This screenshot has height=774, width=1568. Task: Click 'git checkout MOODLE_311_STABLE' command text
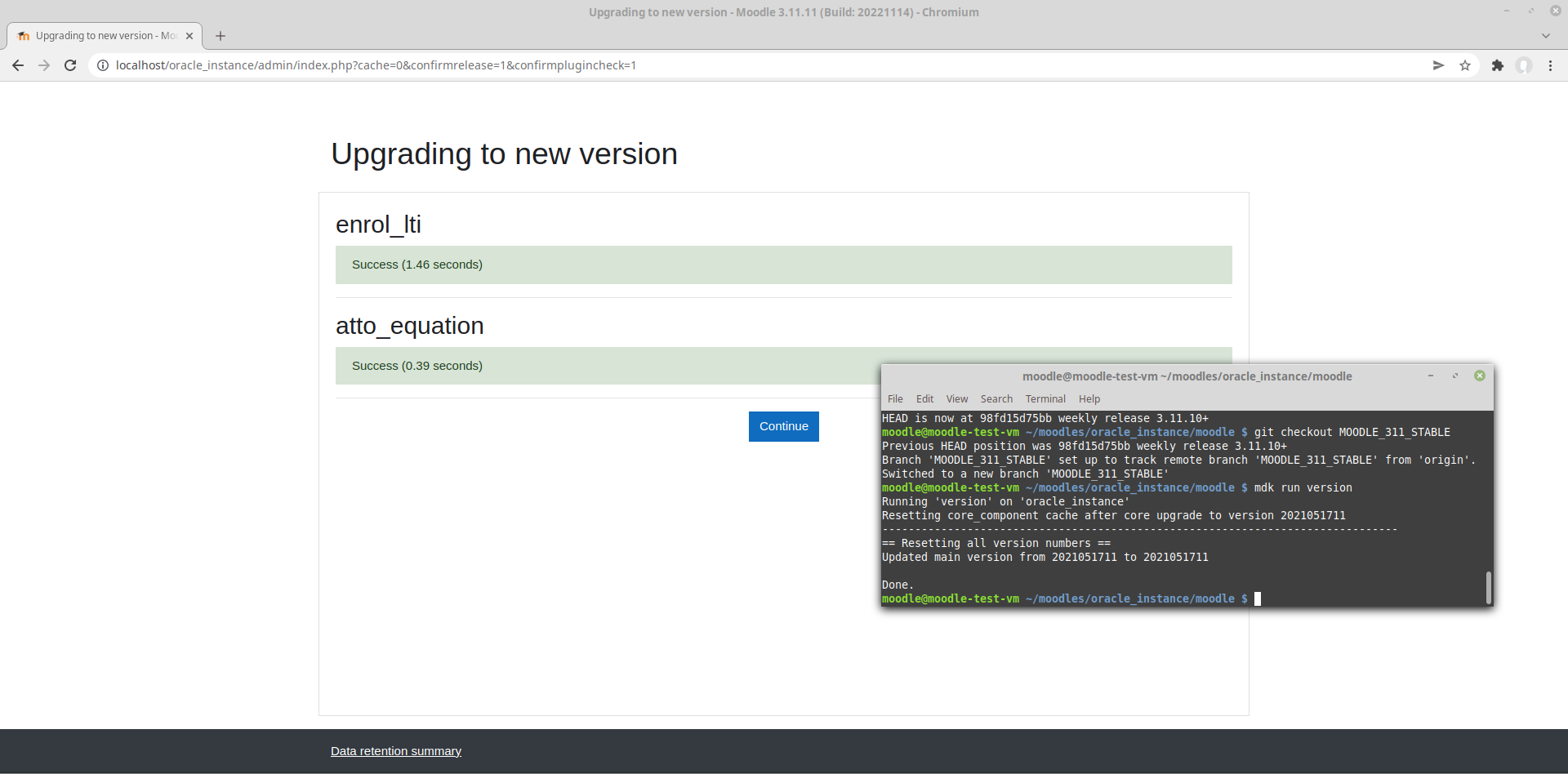click(x=1352, y=432)
